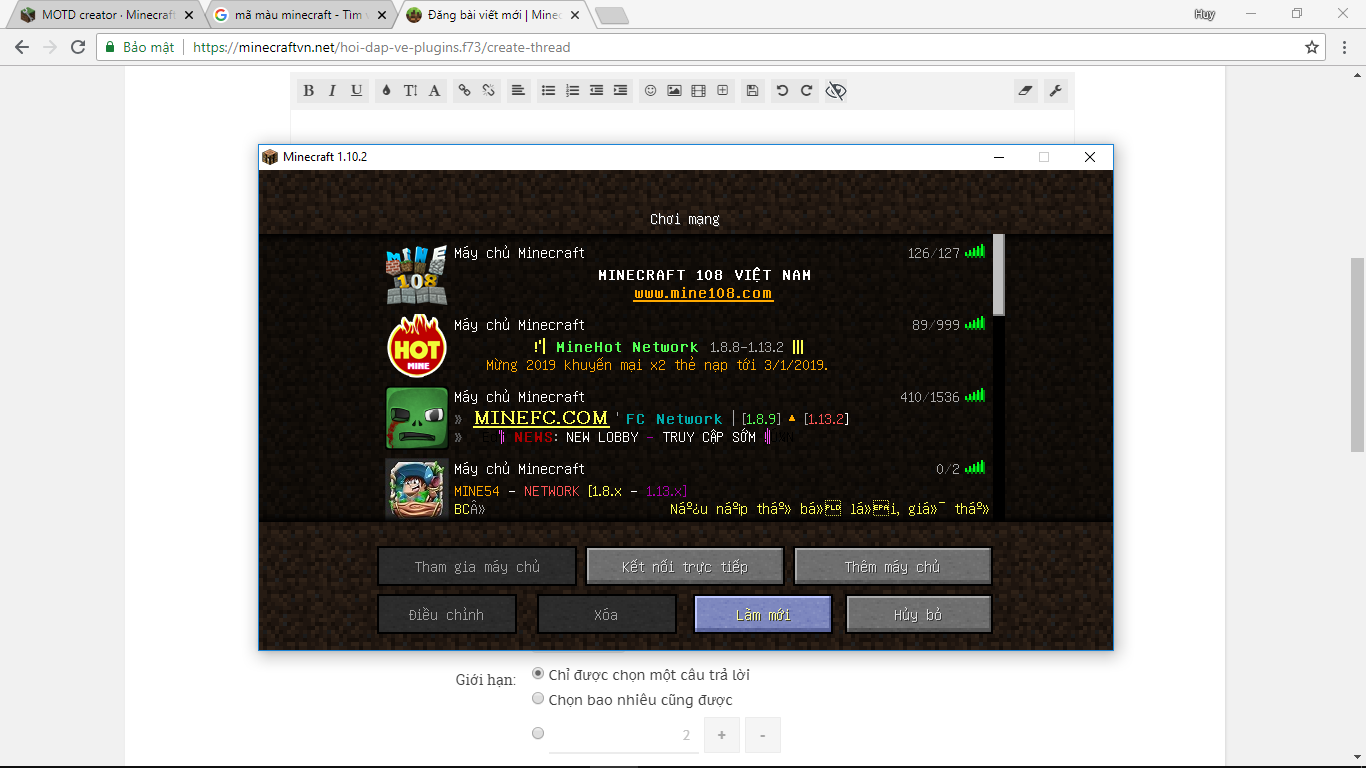The image size is (1366, 768).
Task: Bookmark this page with the star
Action: [1312, 47]
